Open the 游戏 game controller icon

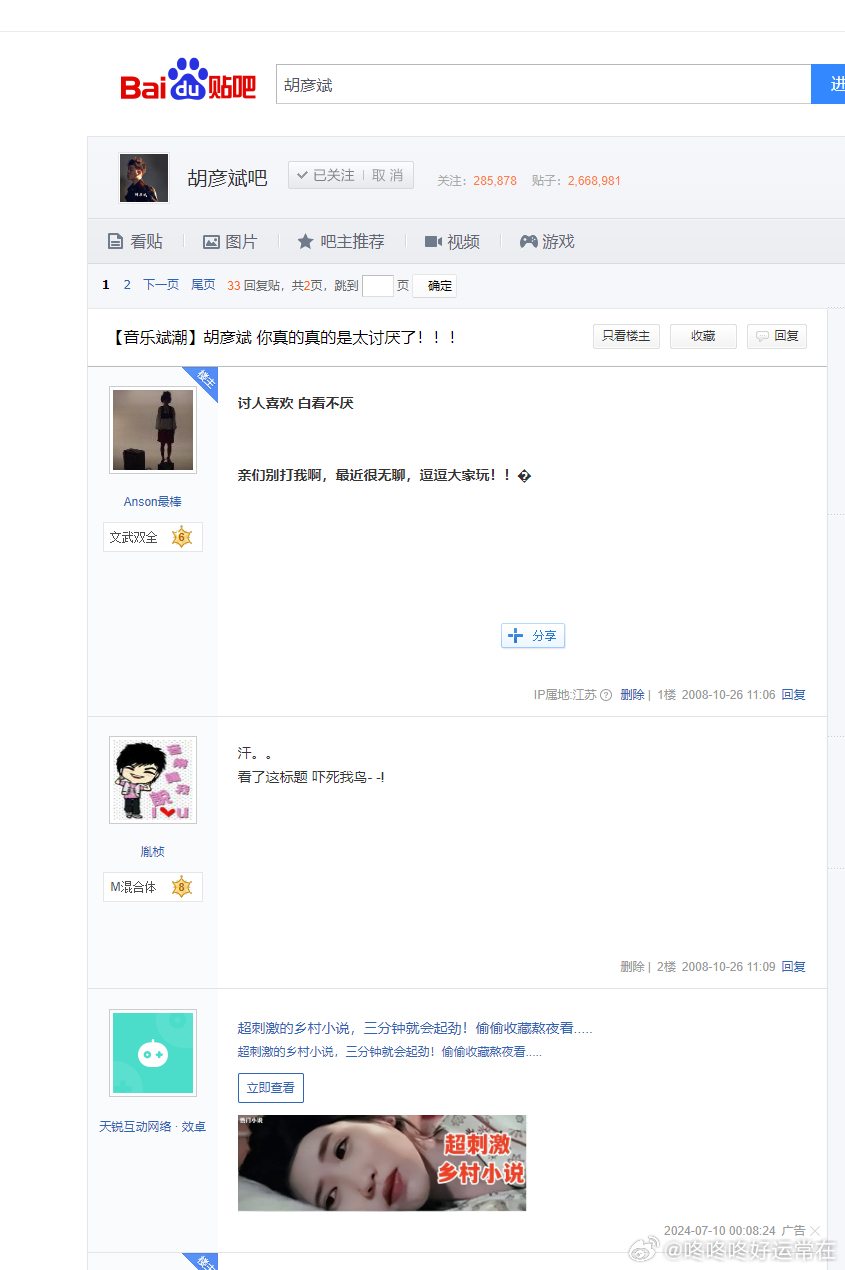click(x=527, y=241)
